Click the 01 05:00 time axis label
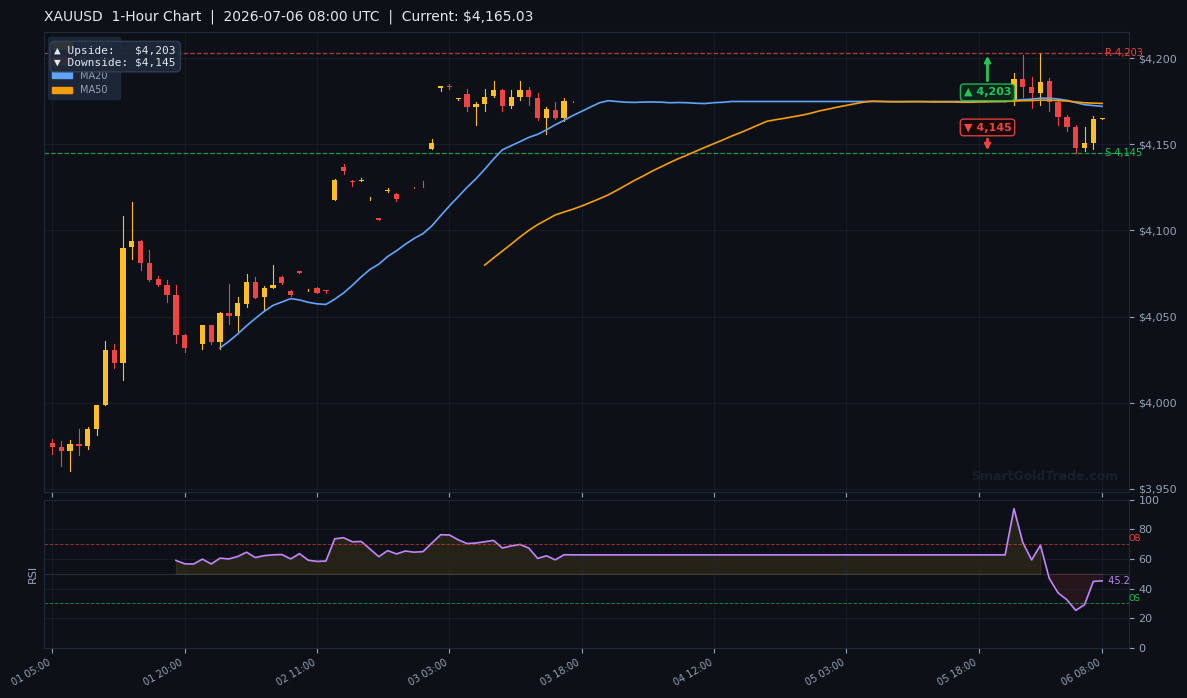Image resolution: width=1187 pixels, height=698 pixels. click(32, 672)
